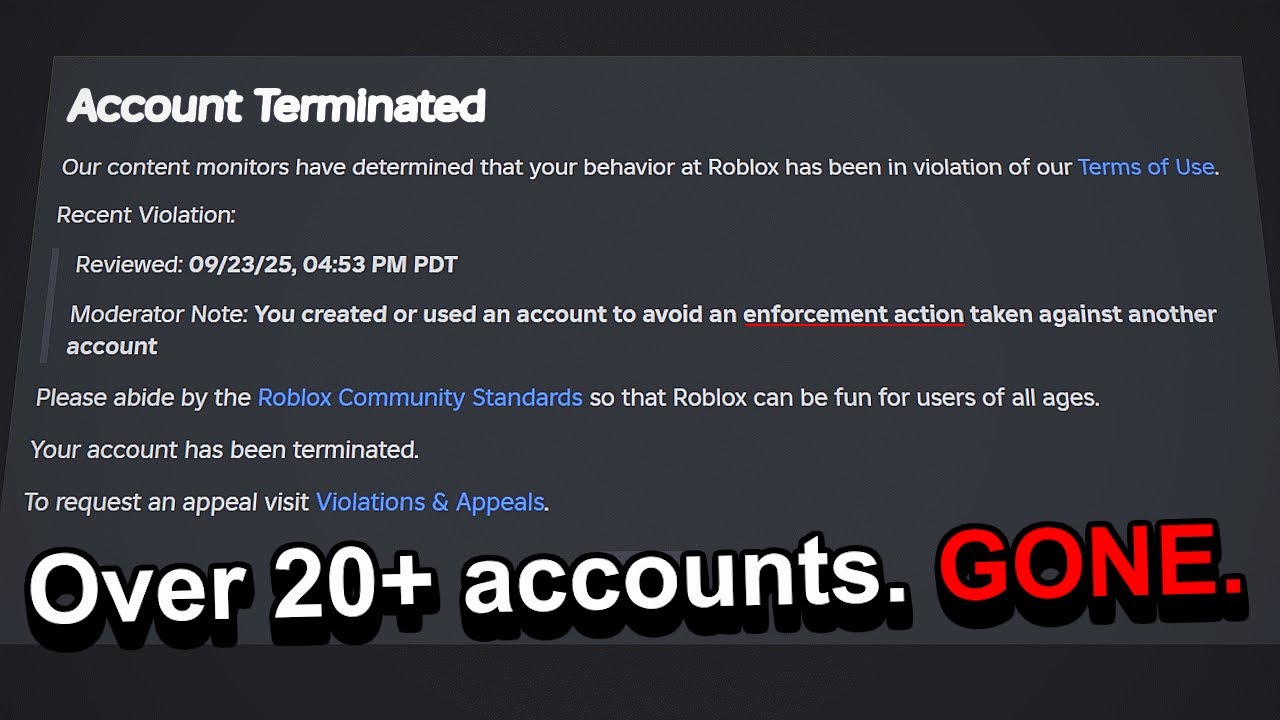Click "Your account has been terminated." message

click(x=224, y=450)
